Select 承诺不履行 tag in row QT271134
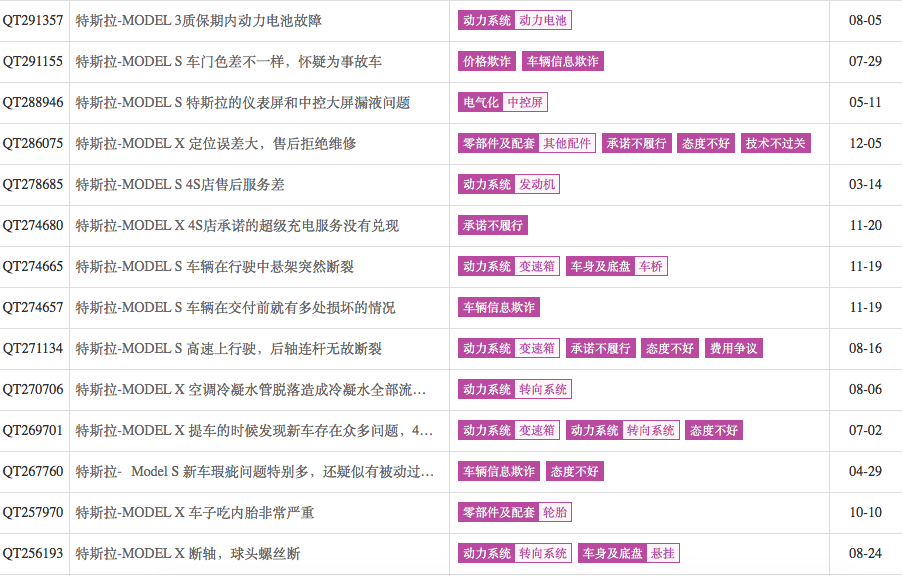The image size is (902, 576). click(601, 348)
